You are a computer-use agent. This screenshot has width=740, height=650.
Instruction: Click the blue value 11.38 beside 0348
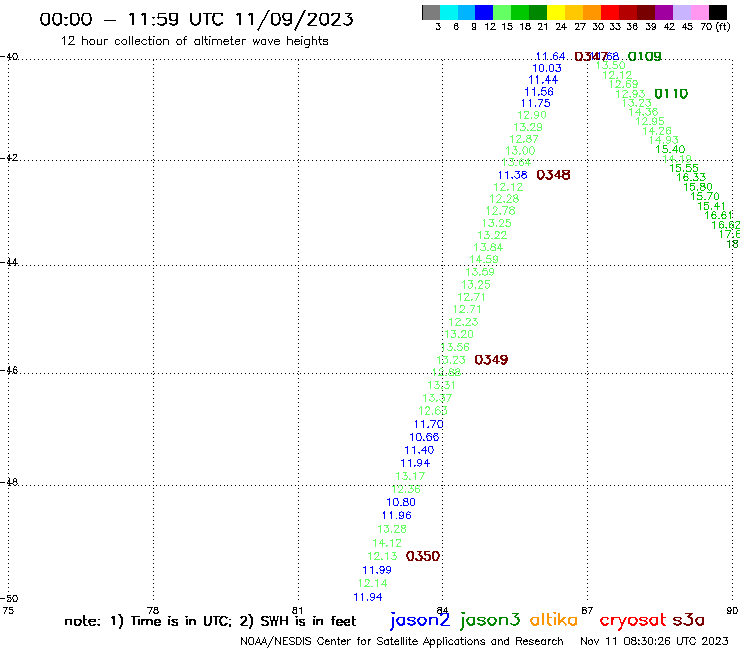point(513,175)
